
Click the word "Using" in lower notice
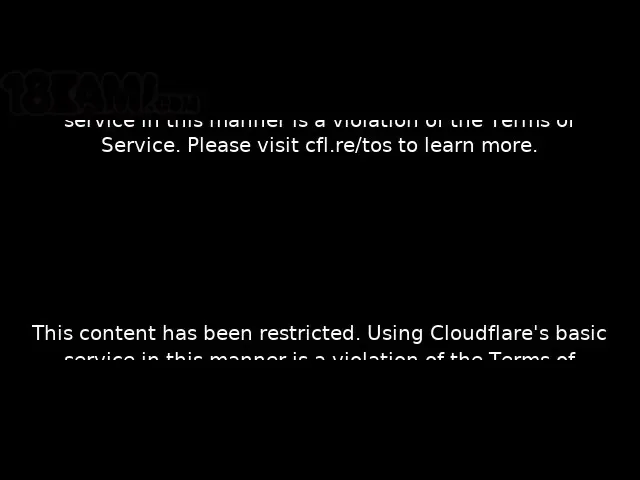[x=395, y=333]
